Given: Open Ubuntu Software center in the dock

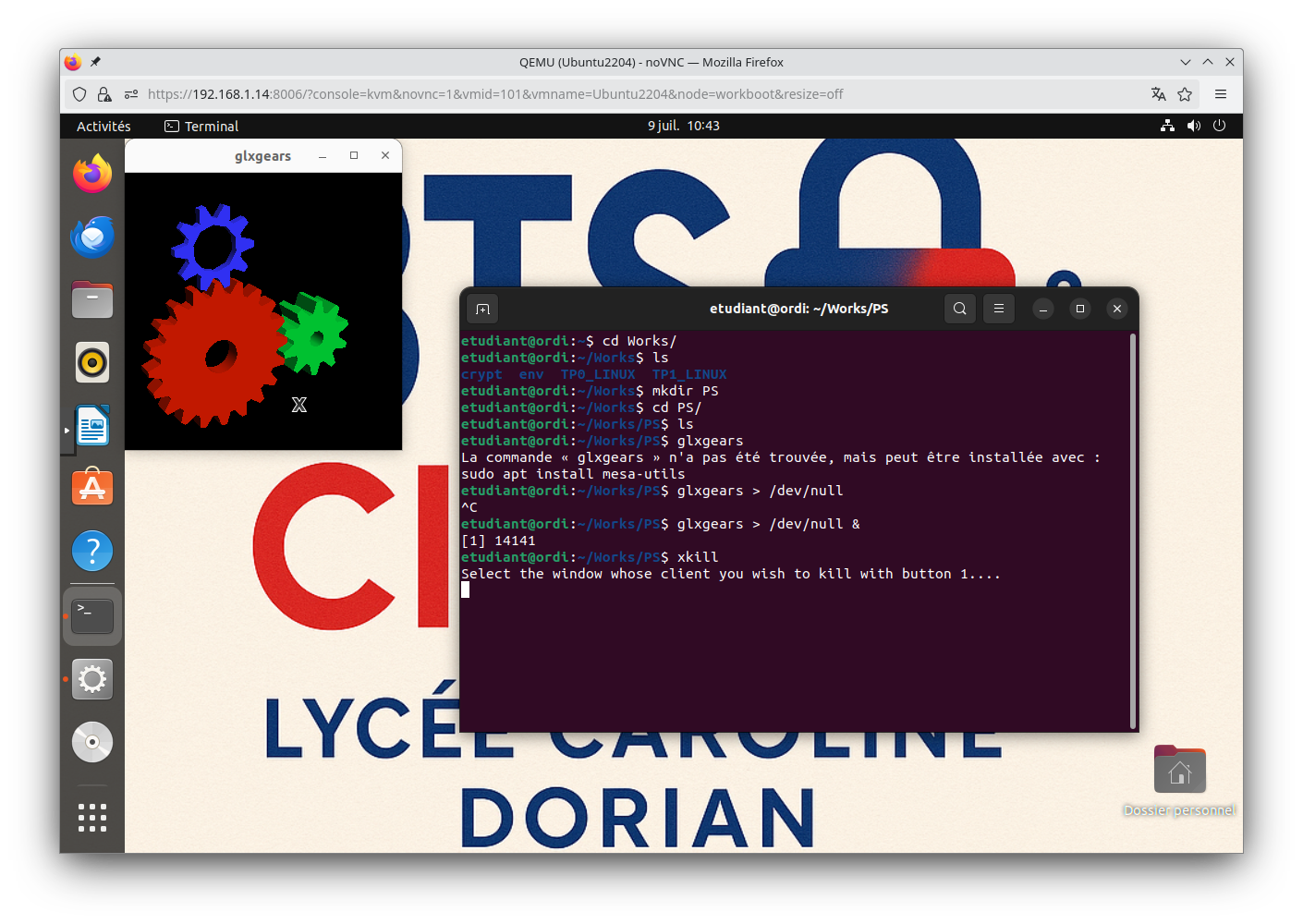Looking at the screenshot, I should [x=92, y=488].
